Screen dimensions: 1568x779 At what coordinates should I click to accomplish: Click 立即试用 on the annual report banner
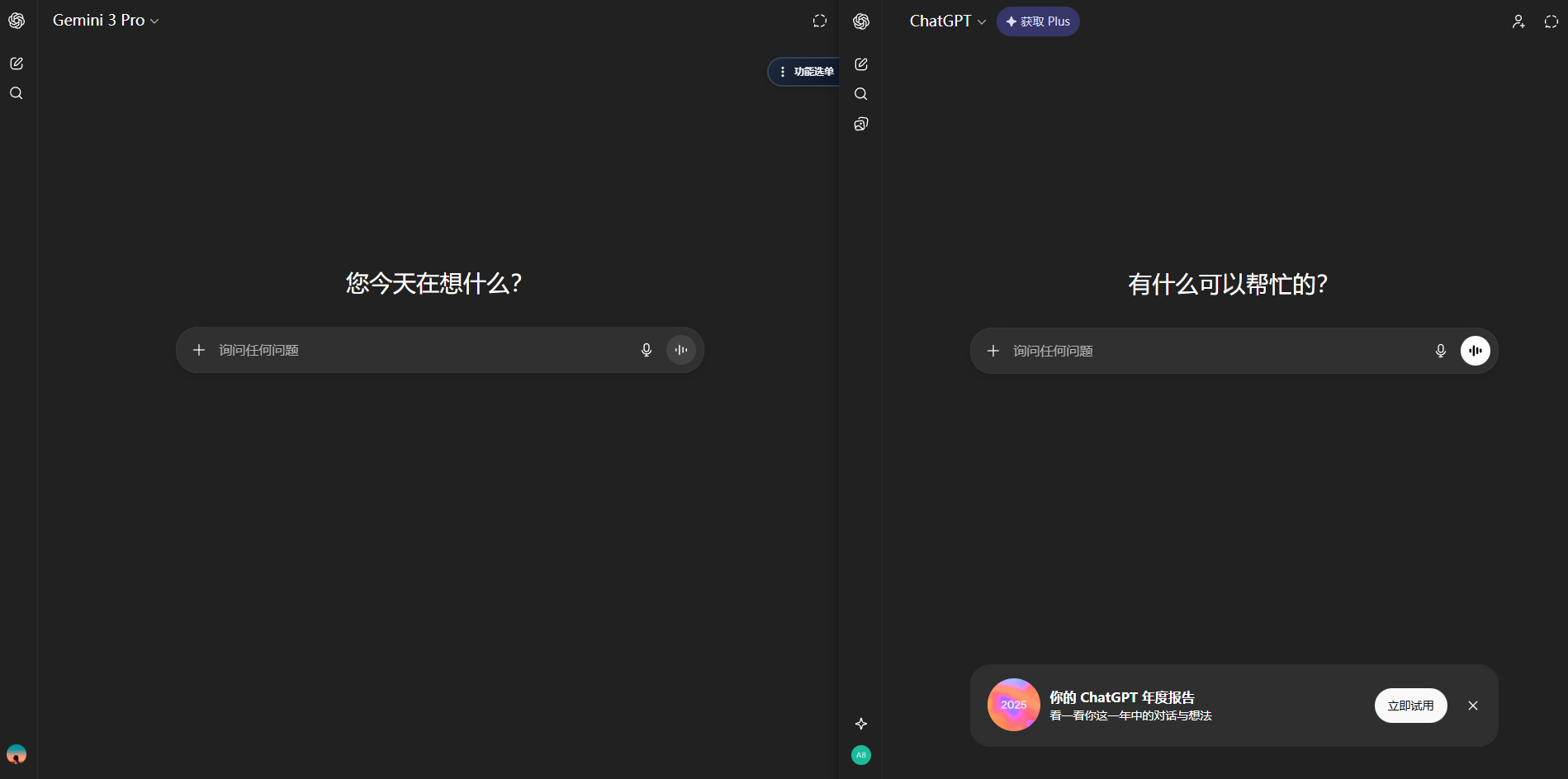point(1410,706)
